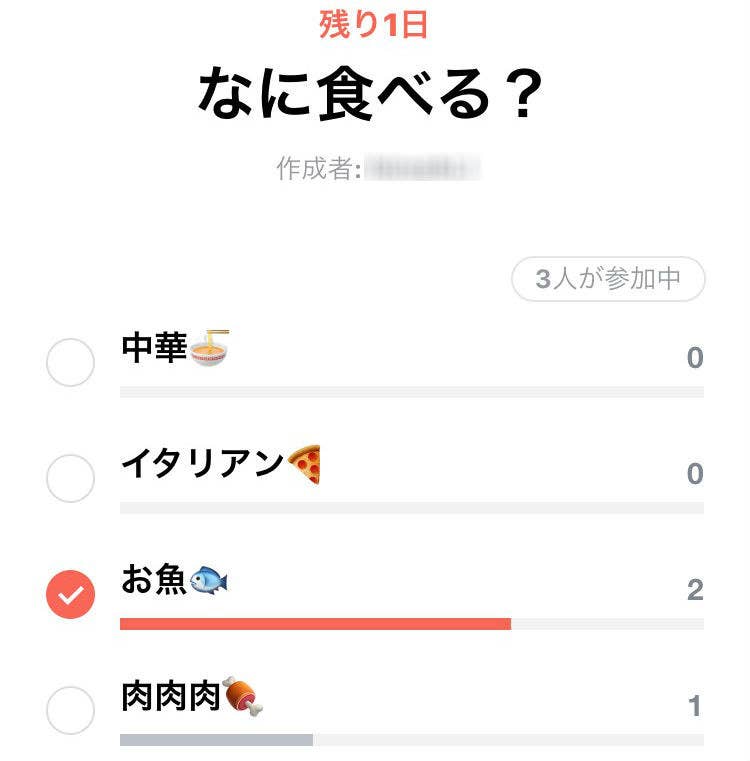Open the 3人が参加中 participants list

pyautogui.click(x=608, y=280)
